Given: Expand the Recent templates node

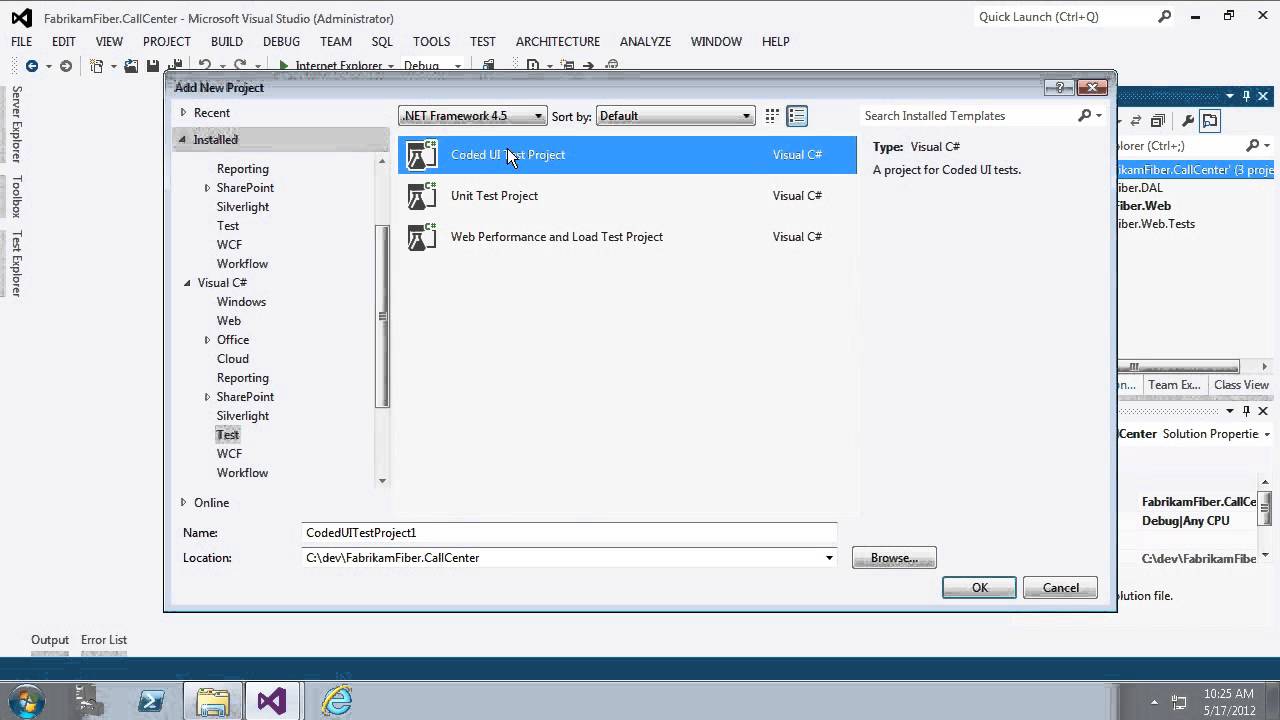Looking at the screenshot, I should coord(183,113).
